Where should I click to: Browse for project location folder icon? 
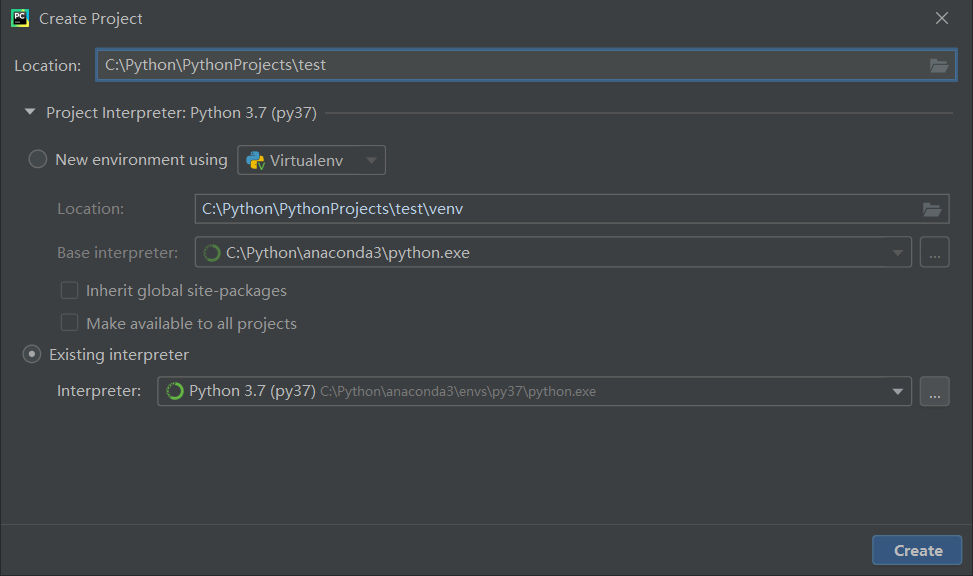[x=939, y=65]
